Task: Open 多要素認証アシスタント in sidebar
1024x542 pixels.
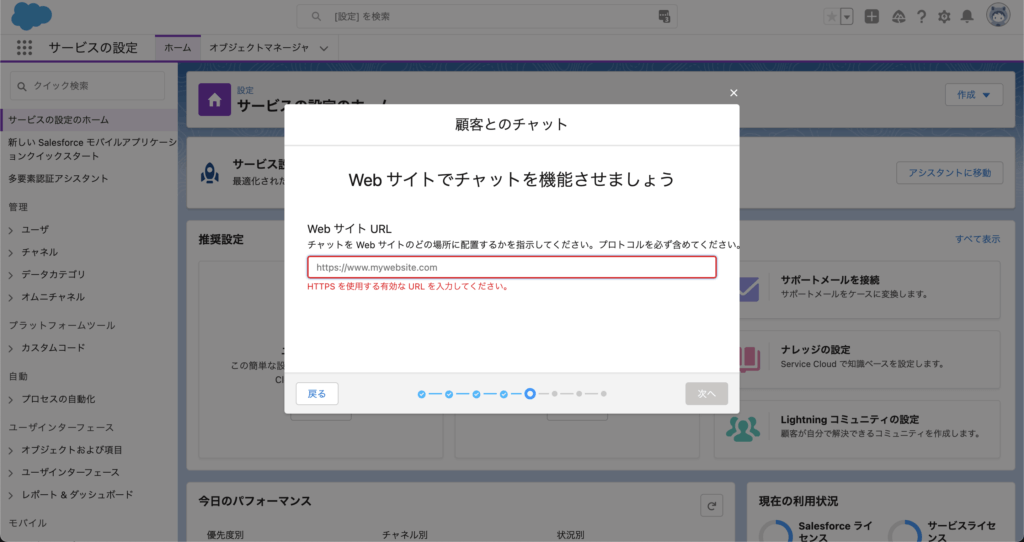Action: pos(58,178)
